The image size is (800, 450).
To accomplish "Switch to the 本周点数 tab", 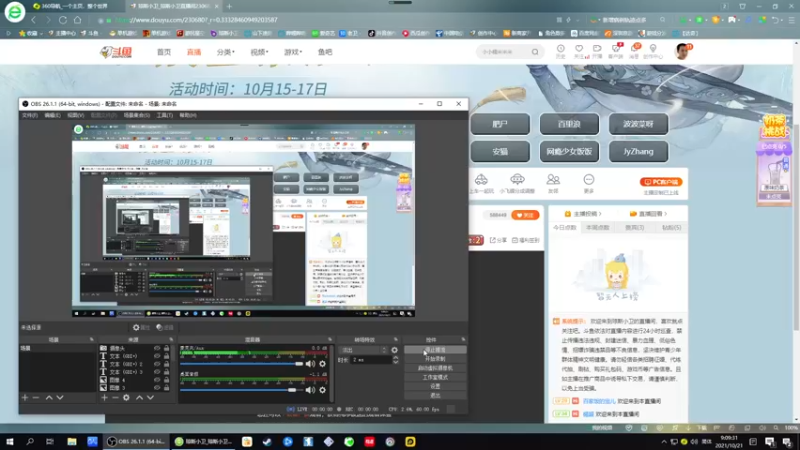I will [597, 228].
